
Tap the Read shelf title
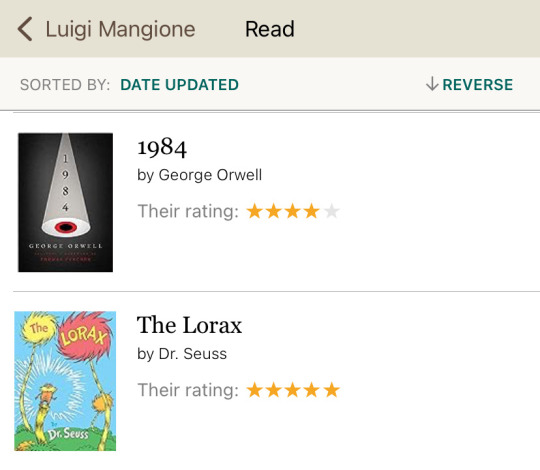(270, 29)
